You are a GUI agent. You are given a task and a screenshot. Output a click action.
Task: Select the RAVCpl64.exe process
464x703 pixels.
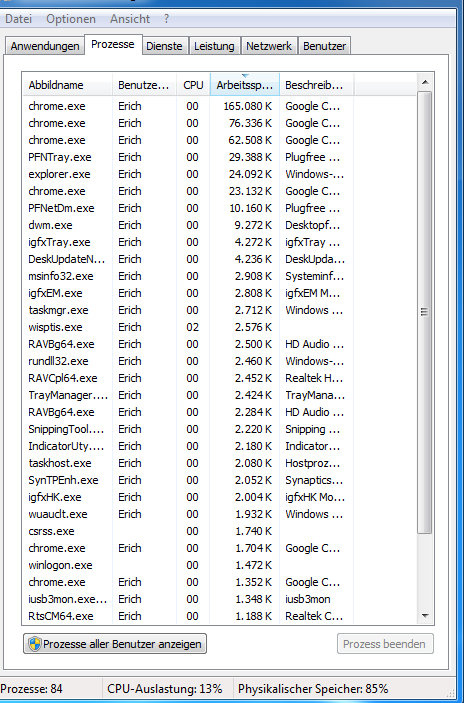pyautogui.click(x=219, y=379)
